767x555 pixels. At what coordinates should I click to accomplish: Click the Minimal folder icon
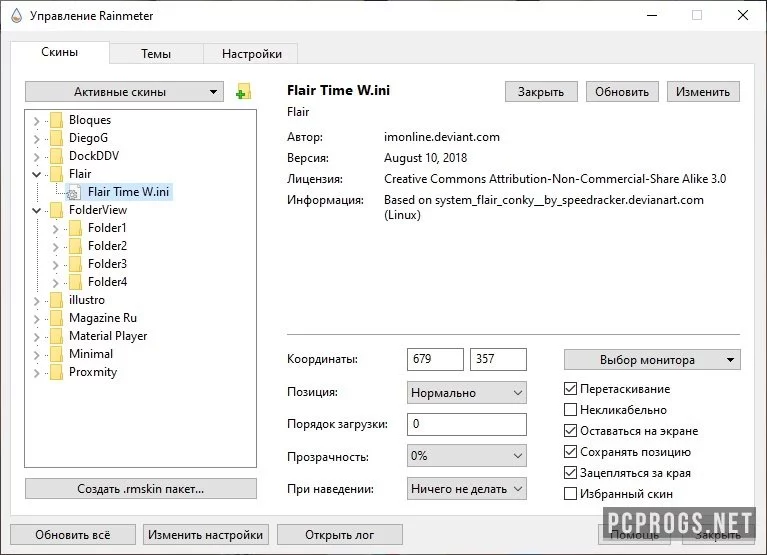(57, 355)
